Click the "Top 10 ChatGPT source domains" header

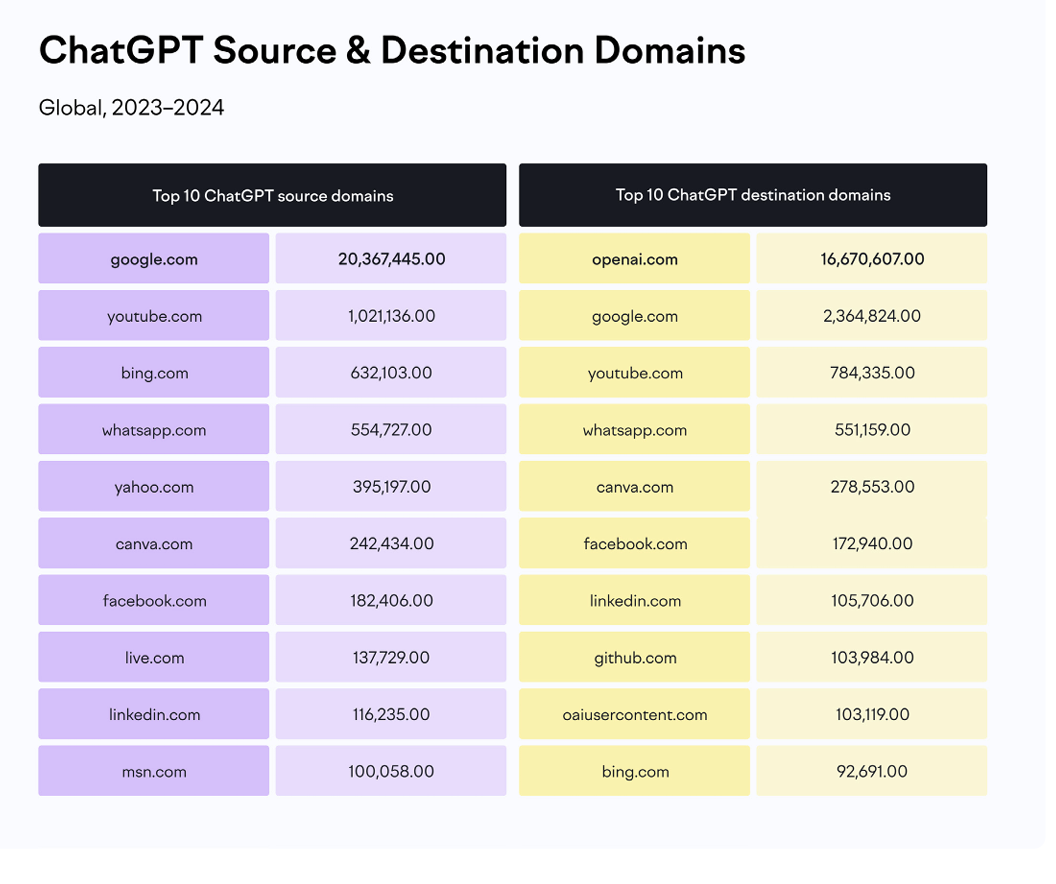point(272,196)
